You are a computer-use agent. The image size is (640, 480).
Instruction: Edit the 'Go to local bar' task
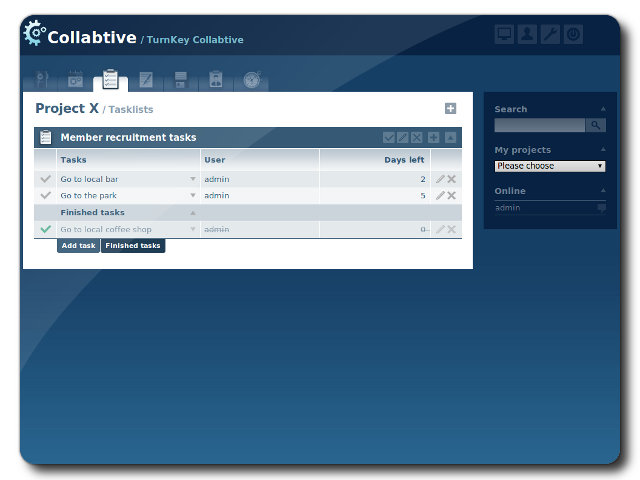coord(440,180)
